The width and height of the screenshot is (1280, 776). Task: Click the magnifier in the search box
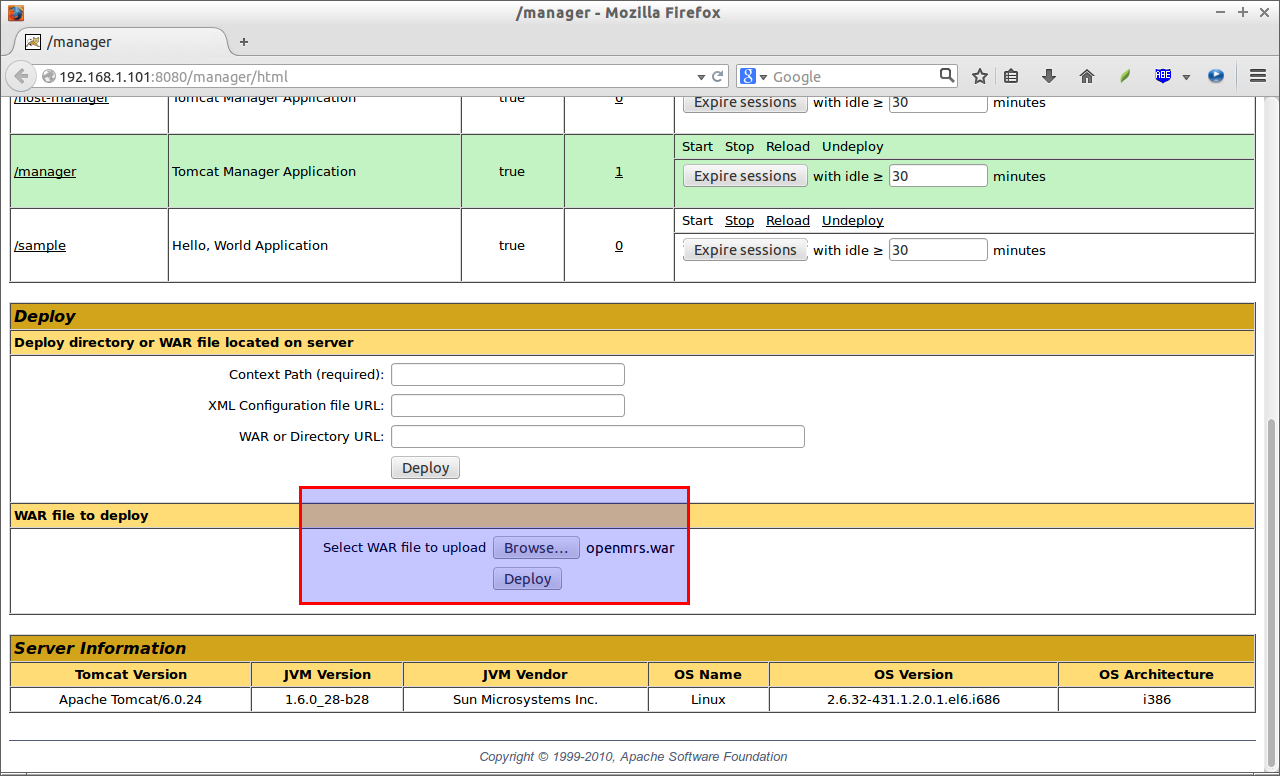946,76
